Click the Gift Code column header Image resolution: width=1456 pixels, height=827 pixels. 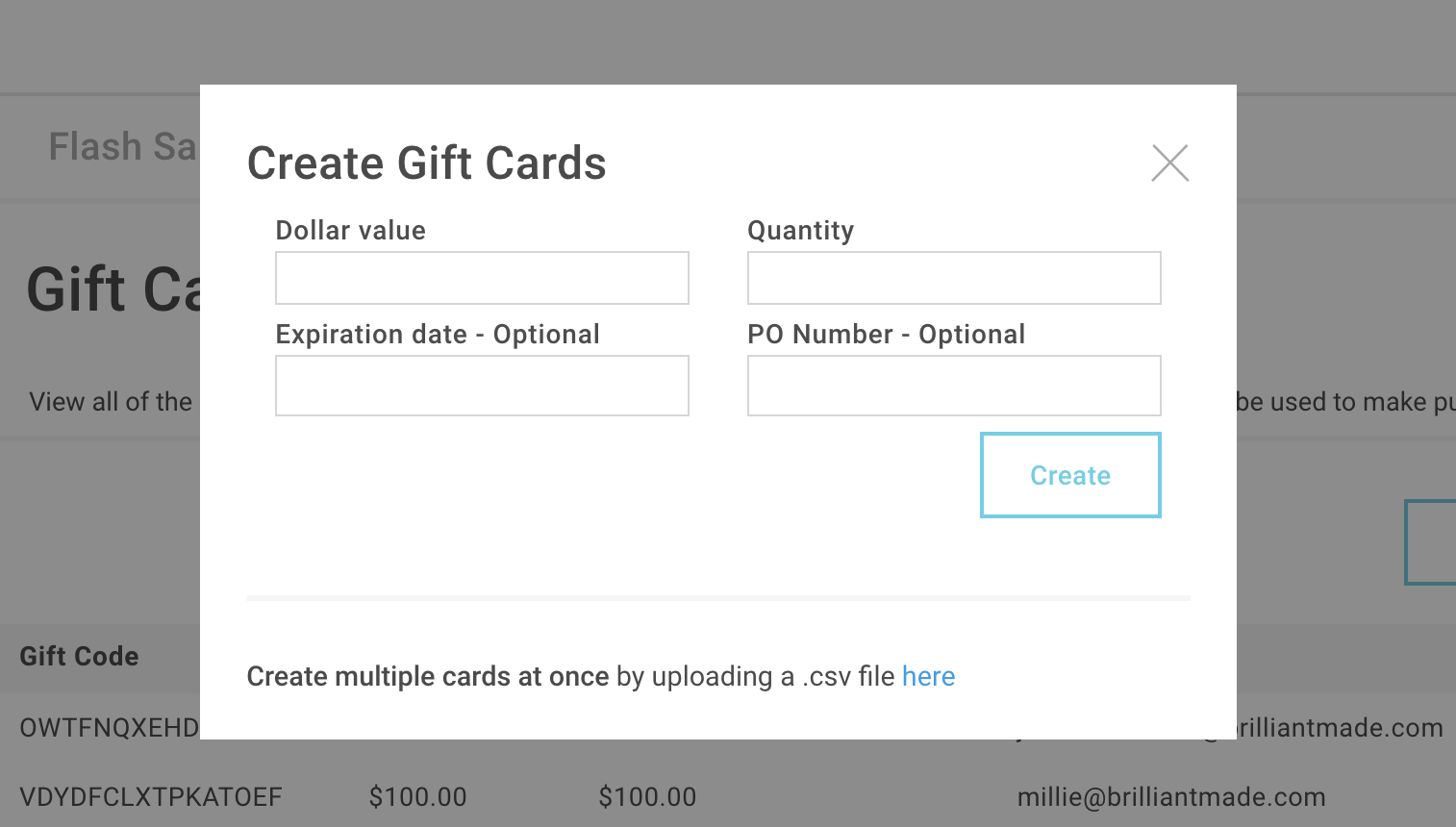pyautogui.click(x=80, y=656)
